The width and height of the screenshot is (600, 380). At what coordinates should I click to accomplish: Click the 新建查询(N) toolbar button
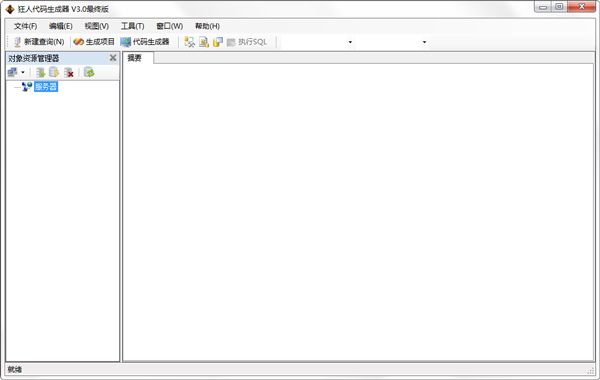[x=39, y=42]
